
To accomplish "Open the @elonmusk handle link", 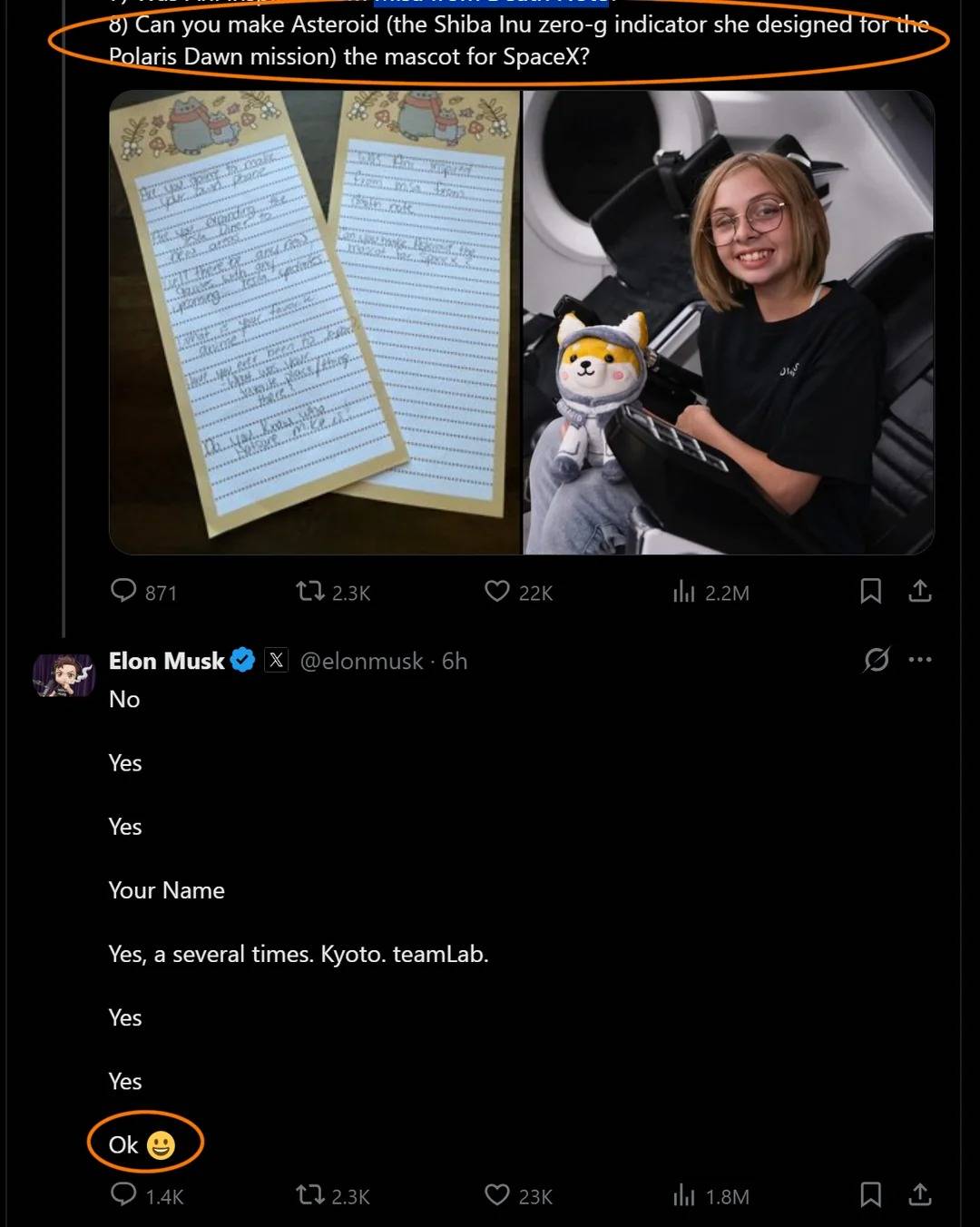I will pyautogui.click(x=361, y=661).
